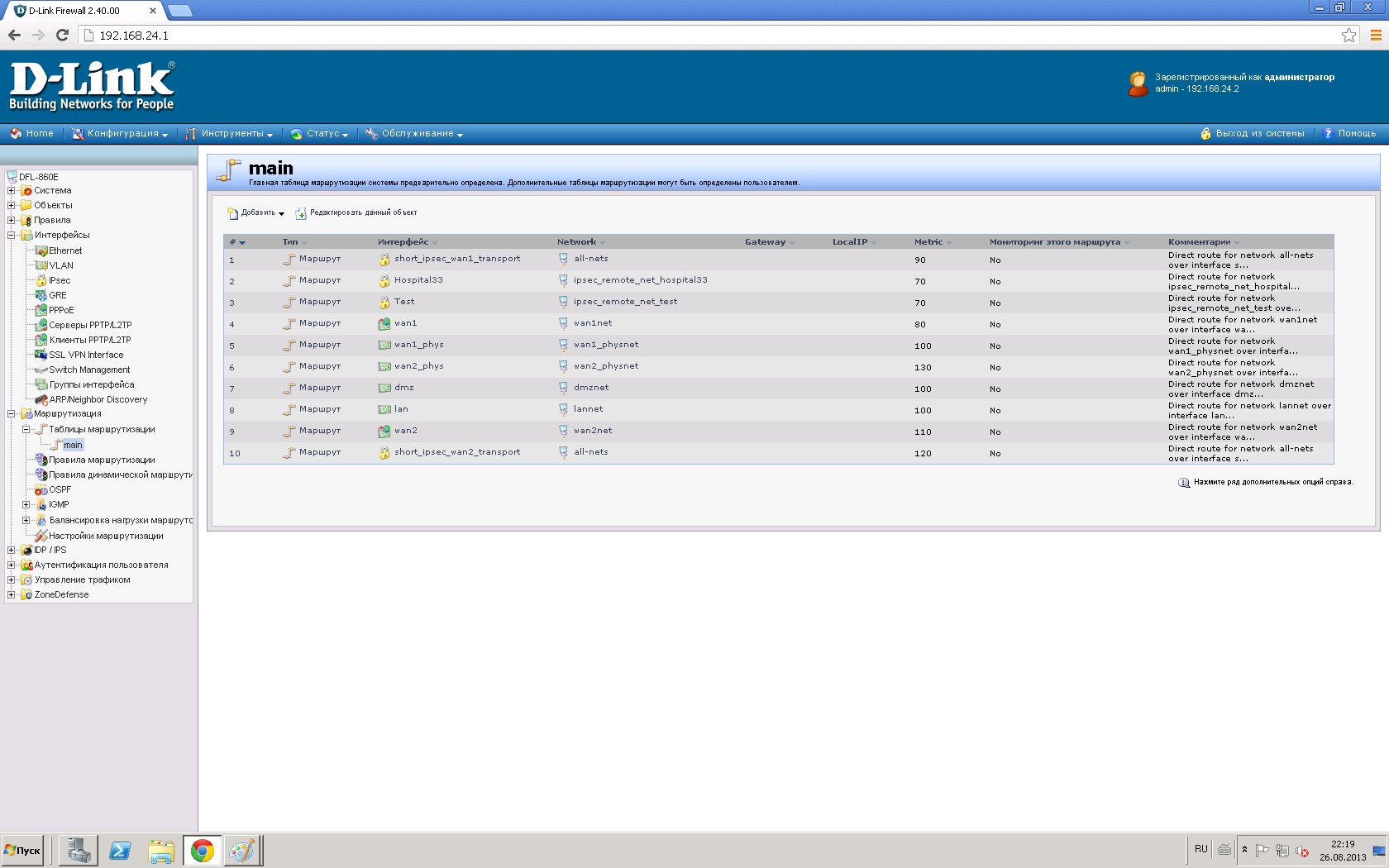Screen dimensions: 1389x868
Task: Open the Добавить dropdown
Action: 256,212
